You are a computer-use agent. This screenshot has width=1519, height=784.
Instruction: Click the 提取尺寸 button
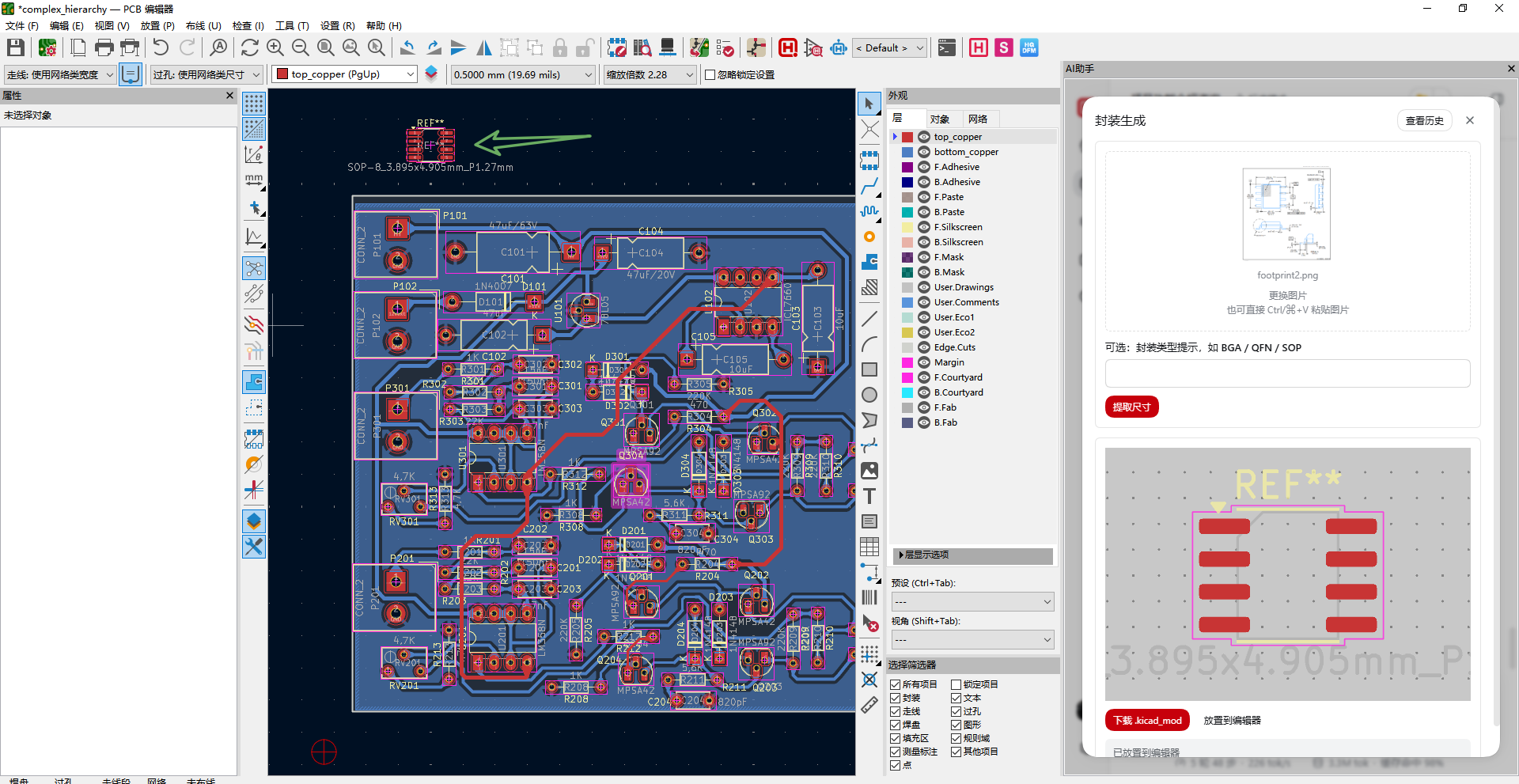[x=1132, y=407]
